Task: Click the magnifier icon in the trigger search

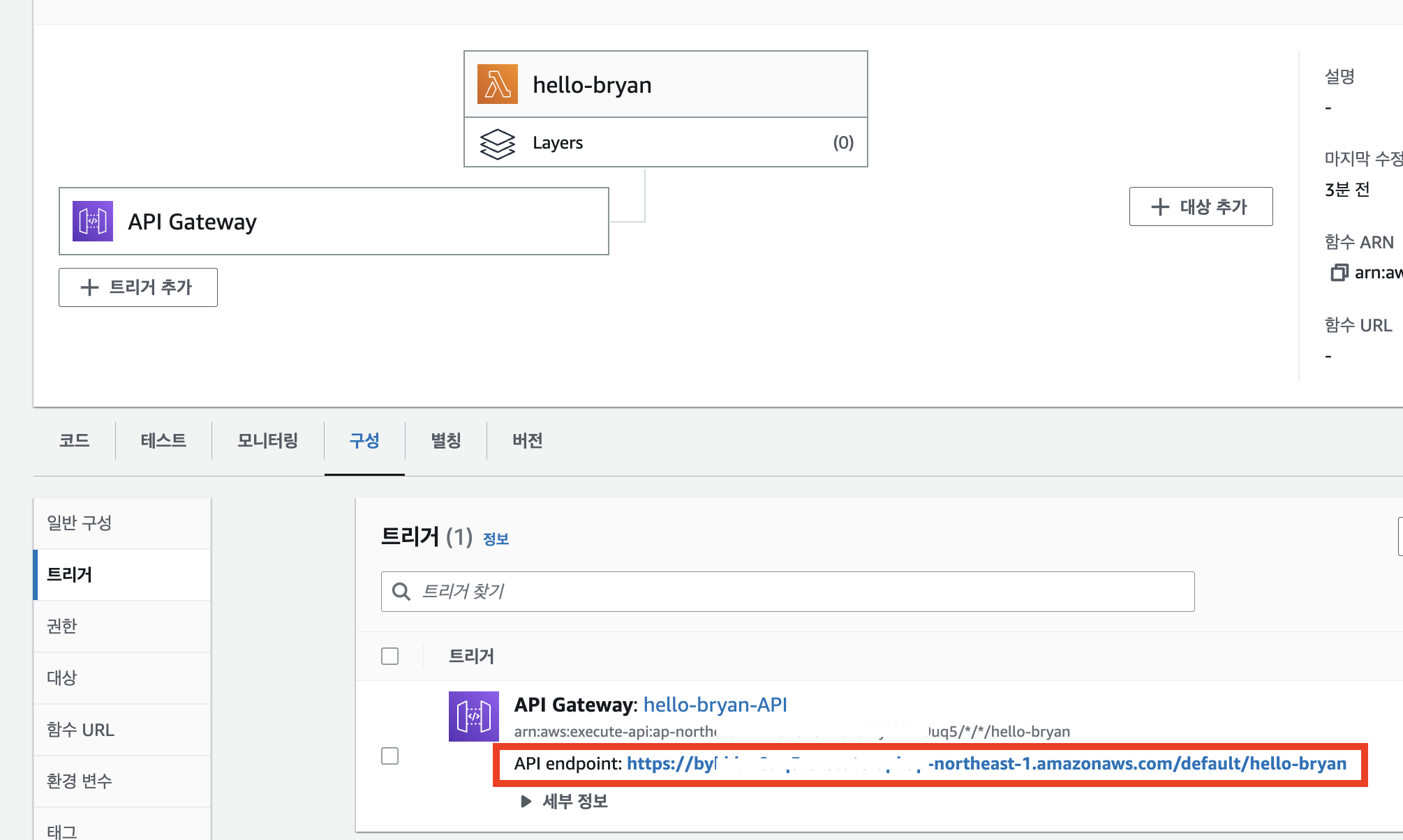Action: coord(401,592)
